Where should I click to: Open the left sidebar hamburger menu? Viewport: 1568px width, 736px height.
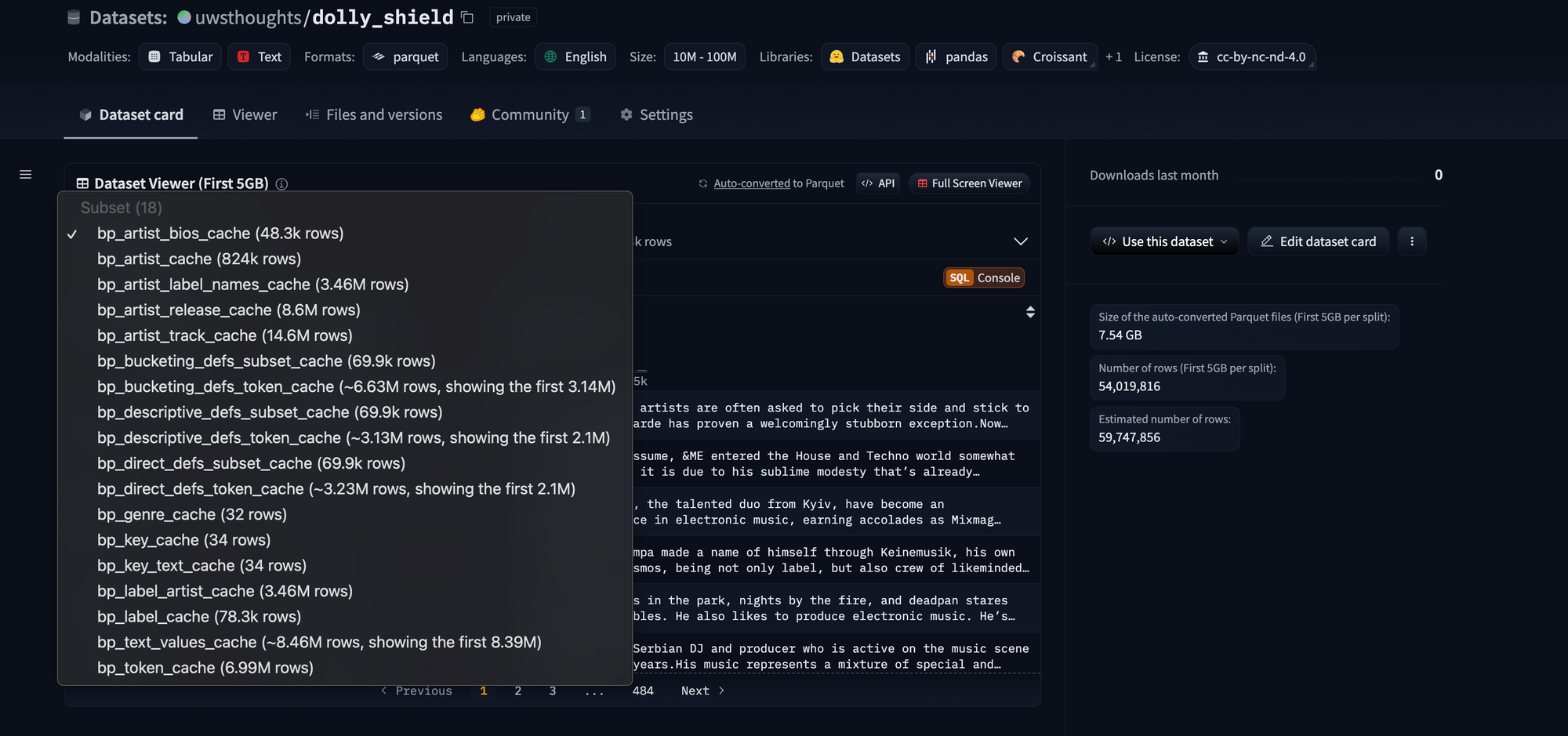pyautogui.click(x=26, y=175)
